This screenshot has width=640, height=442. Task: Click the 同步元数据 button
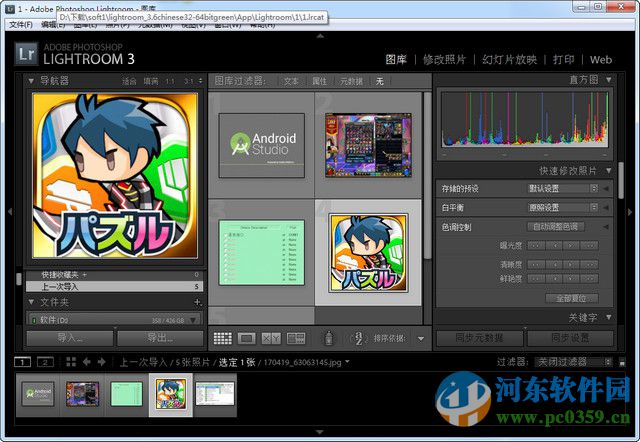pos(480,338)
